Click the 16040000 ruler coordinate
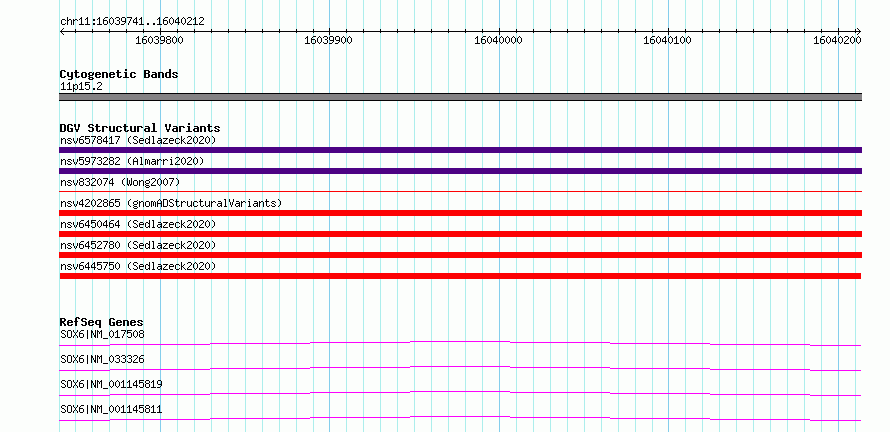The width and height of the screenshot is (890, 432). pyautogui.click(x=498, y=40)
